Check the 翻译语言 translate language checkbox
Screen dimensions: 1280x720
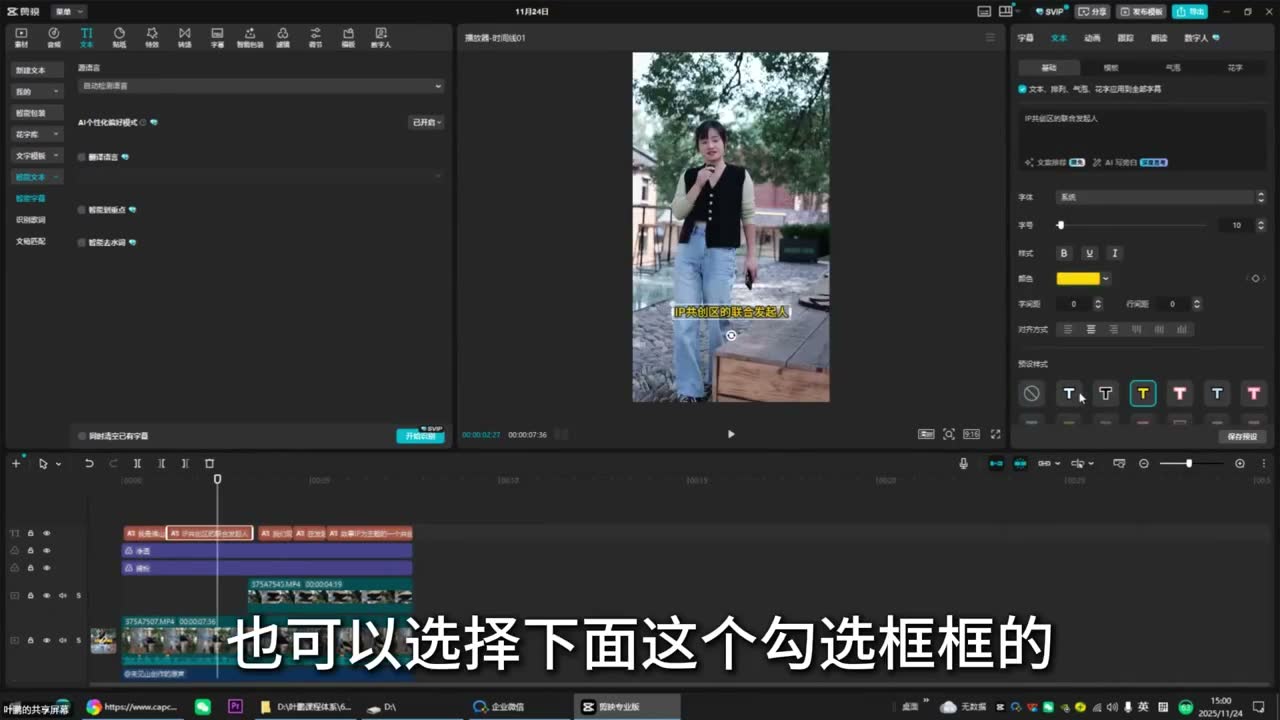[82, 157]
